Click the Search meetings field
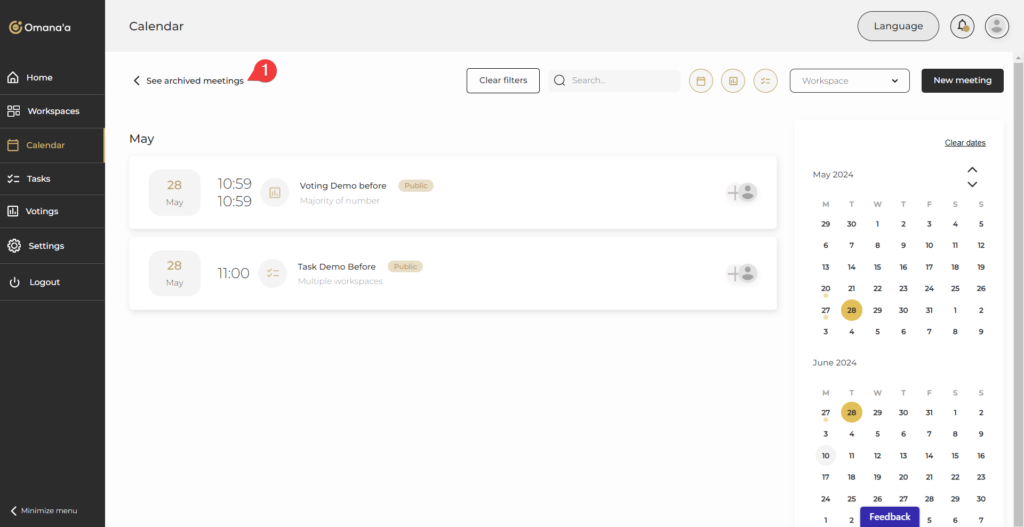 [x=620, y=81]
